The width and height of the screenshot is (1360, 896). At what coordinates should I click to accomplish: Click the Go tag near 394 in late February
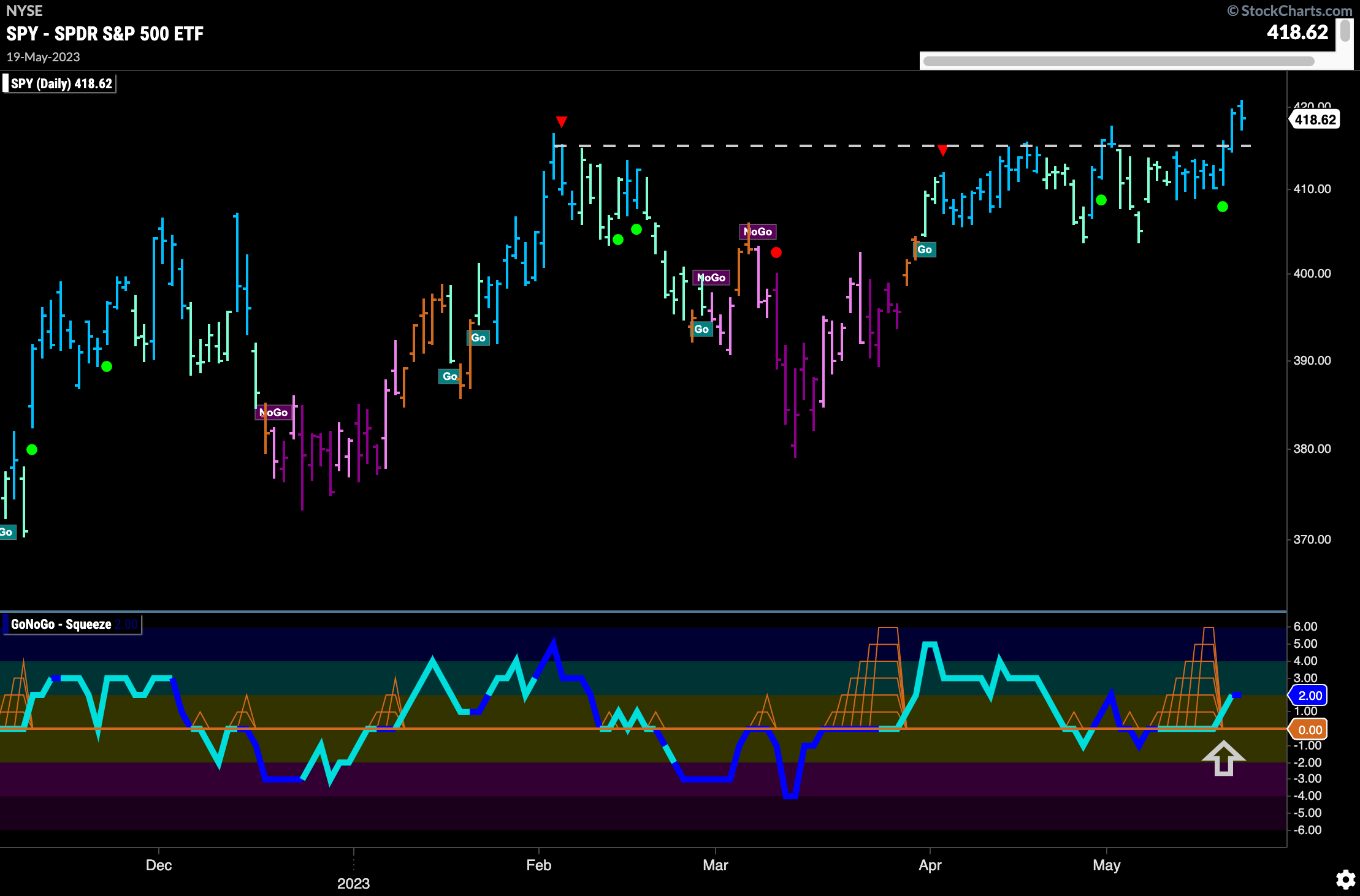[701, 329]
